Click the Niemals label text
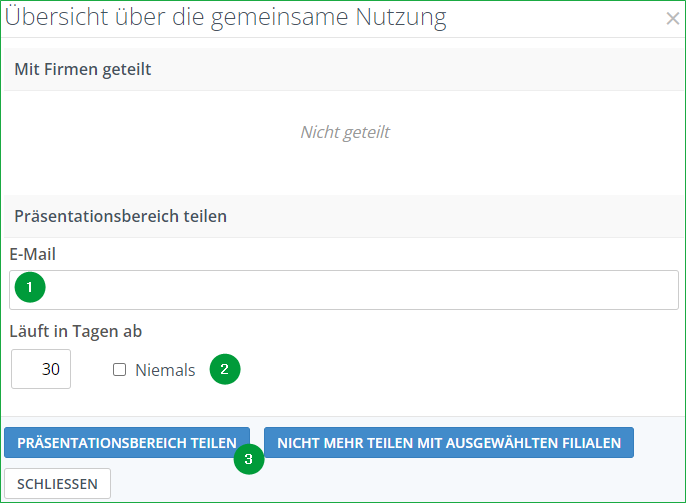 click(x=165, y=370)
